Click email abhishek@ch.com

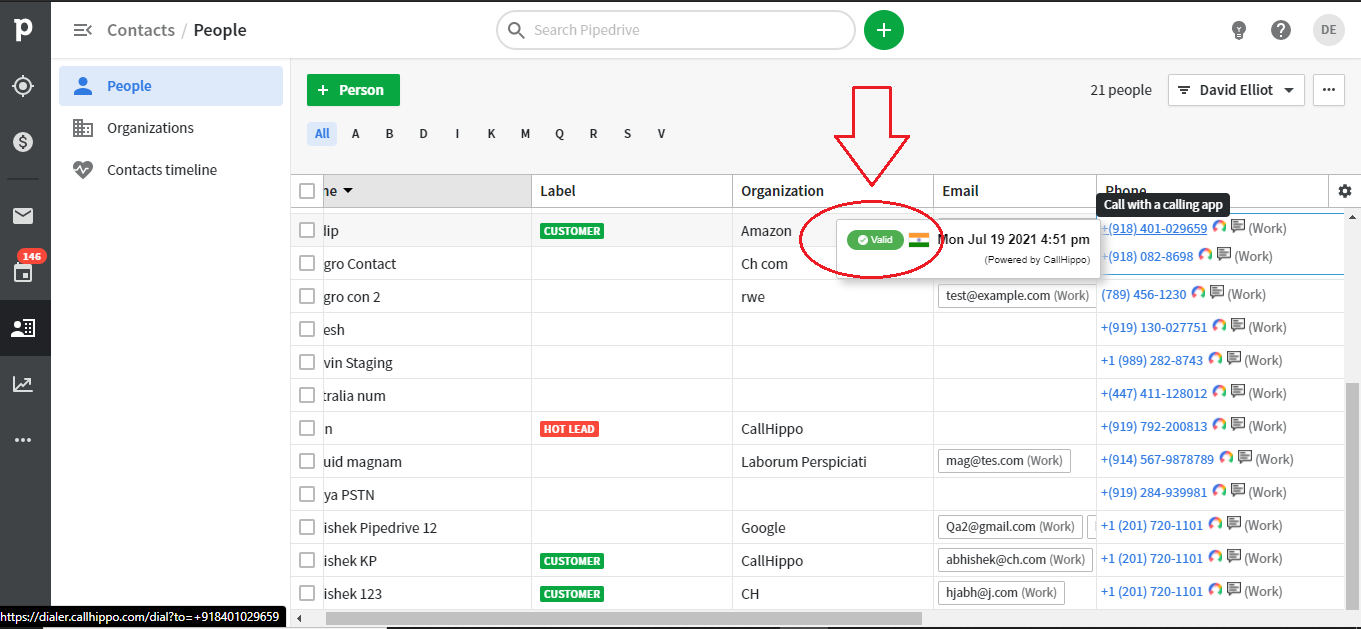point(996,560)
